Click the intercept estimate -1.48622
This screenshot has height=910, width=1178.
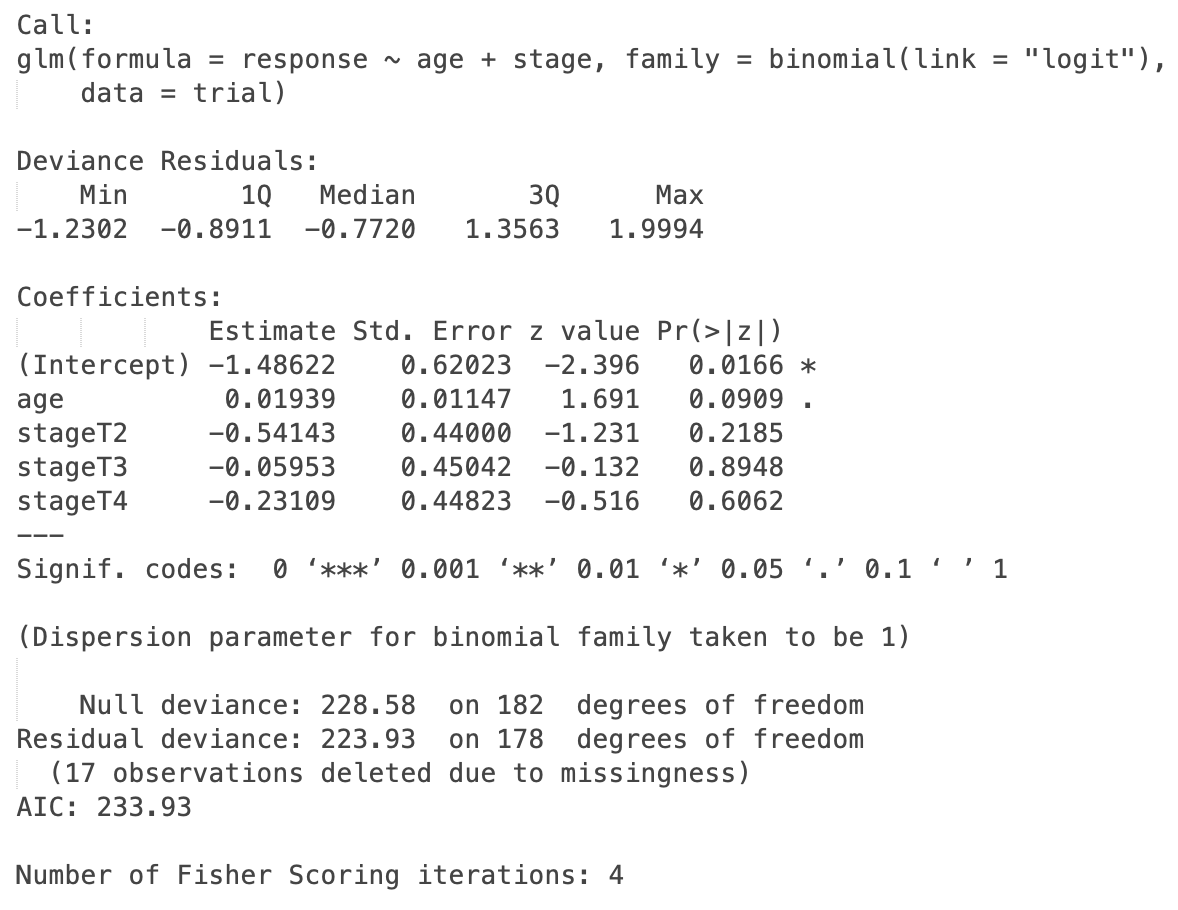(272, 365)
